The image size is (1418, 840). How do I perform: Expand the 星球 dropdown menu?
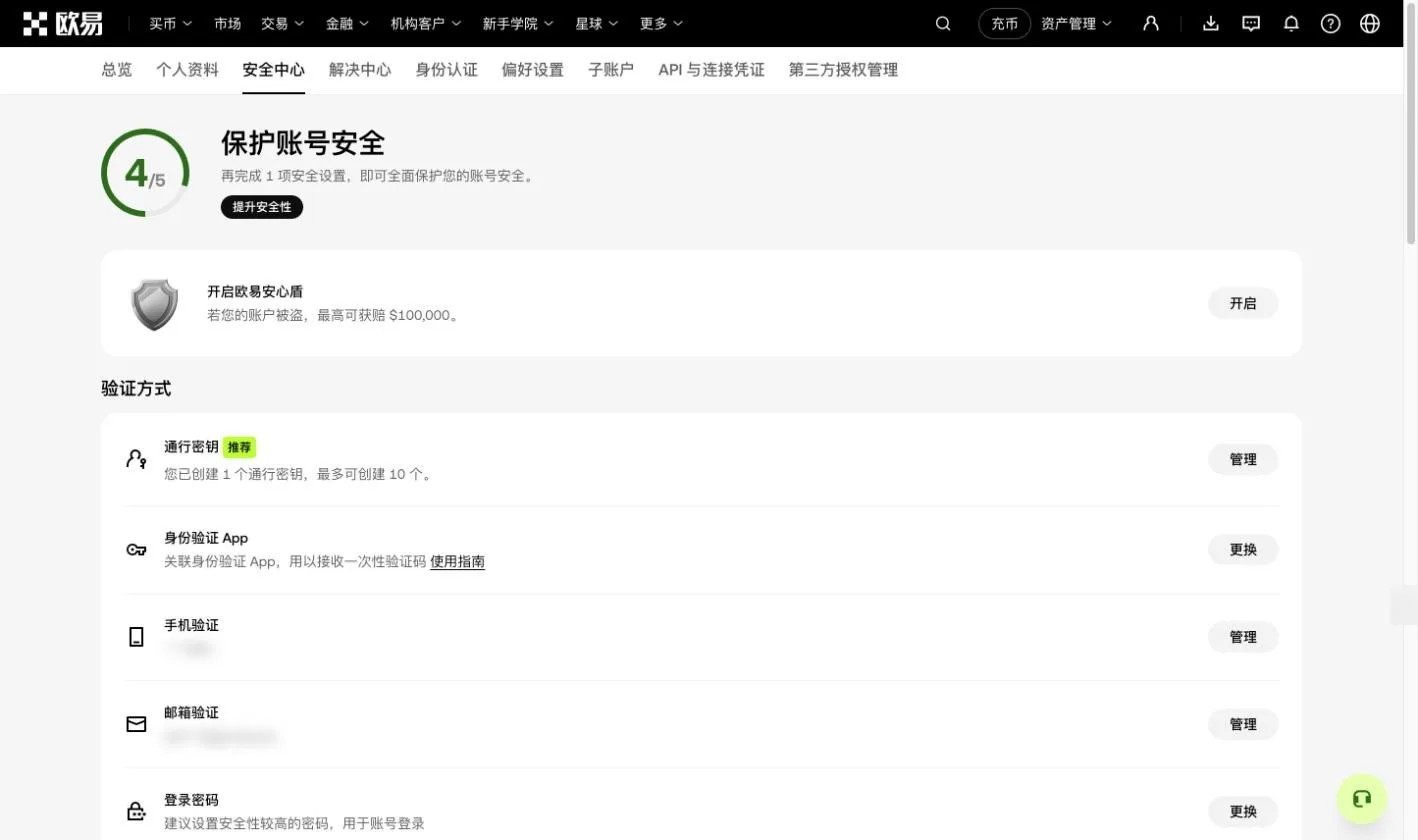[597, 23]
